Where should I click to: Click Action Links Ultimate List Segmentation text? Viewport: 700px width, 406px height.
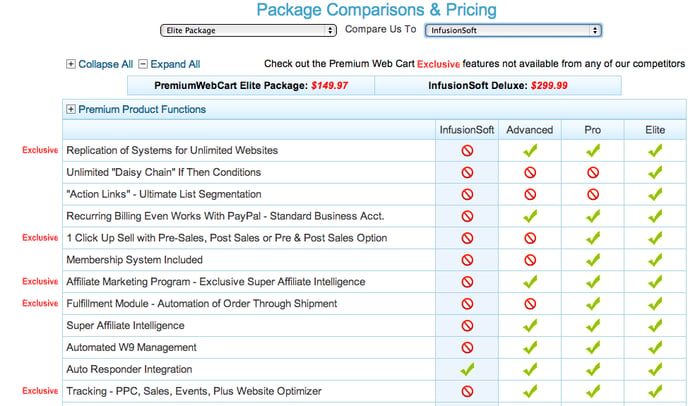pyautogui.click(x=164, y=194)
